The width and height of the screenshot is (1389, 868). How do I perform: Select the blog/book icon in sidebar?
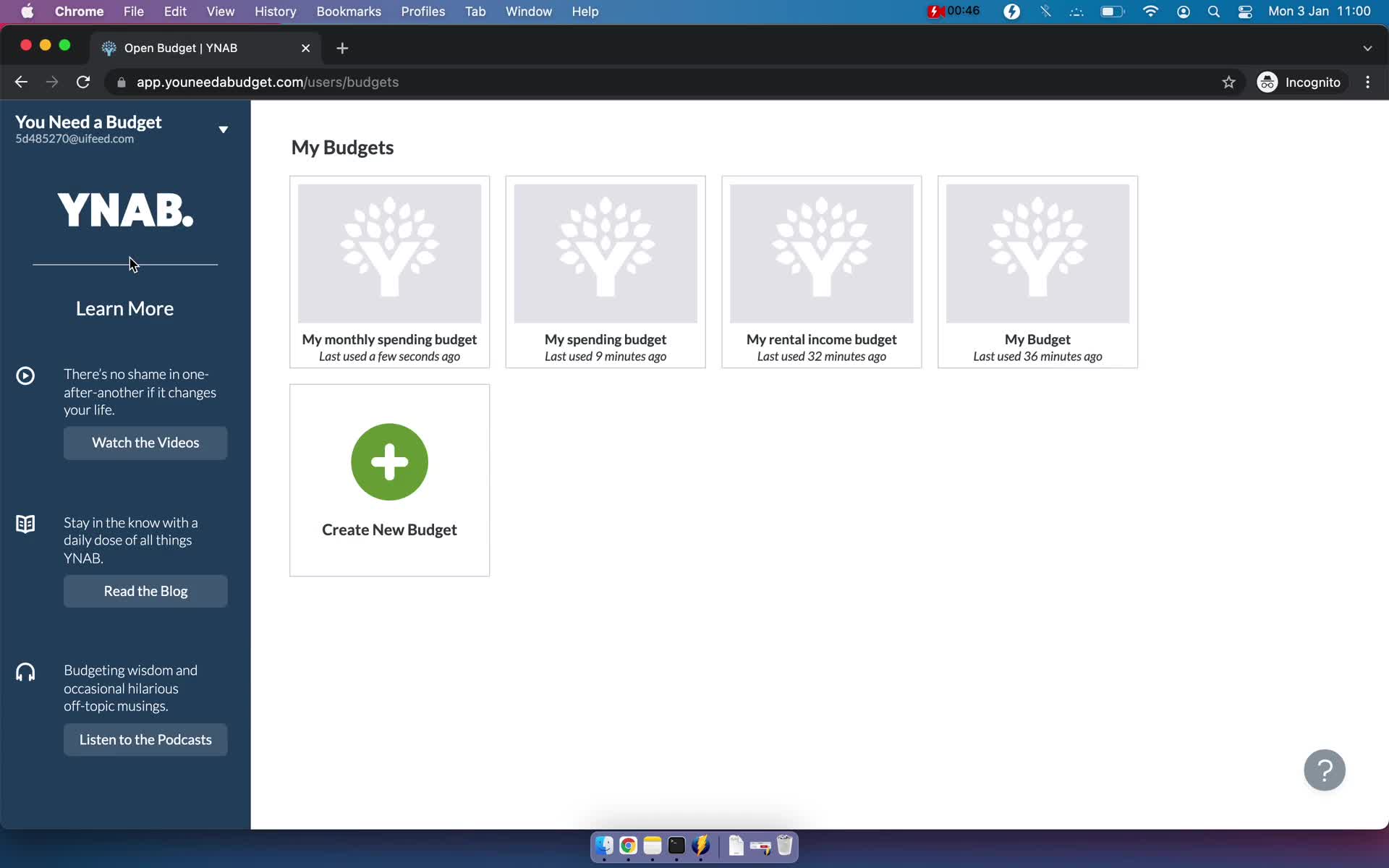(25, 524)
